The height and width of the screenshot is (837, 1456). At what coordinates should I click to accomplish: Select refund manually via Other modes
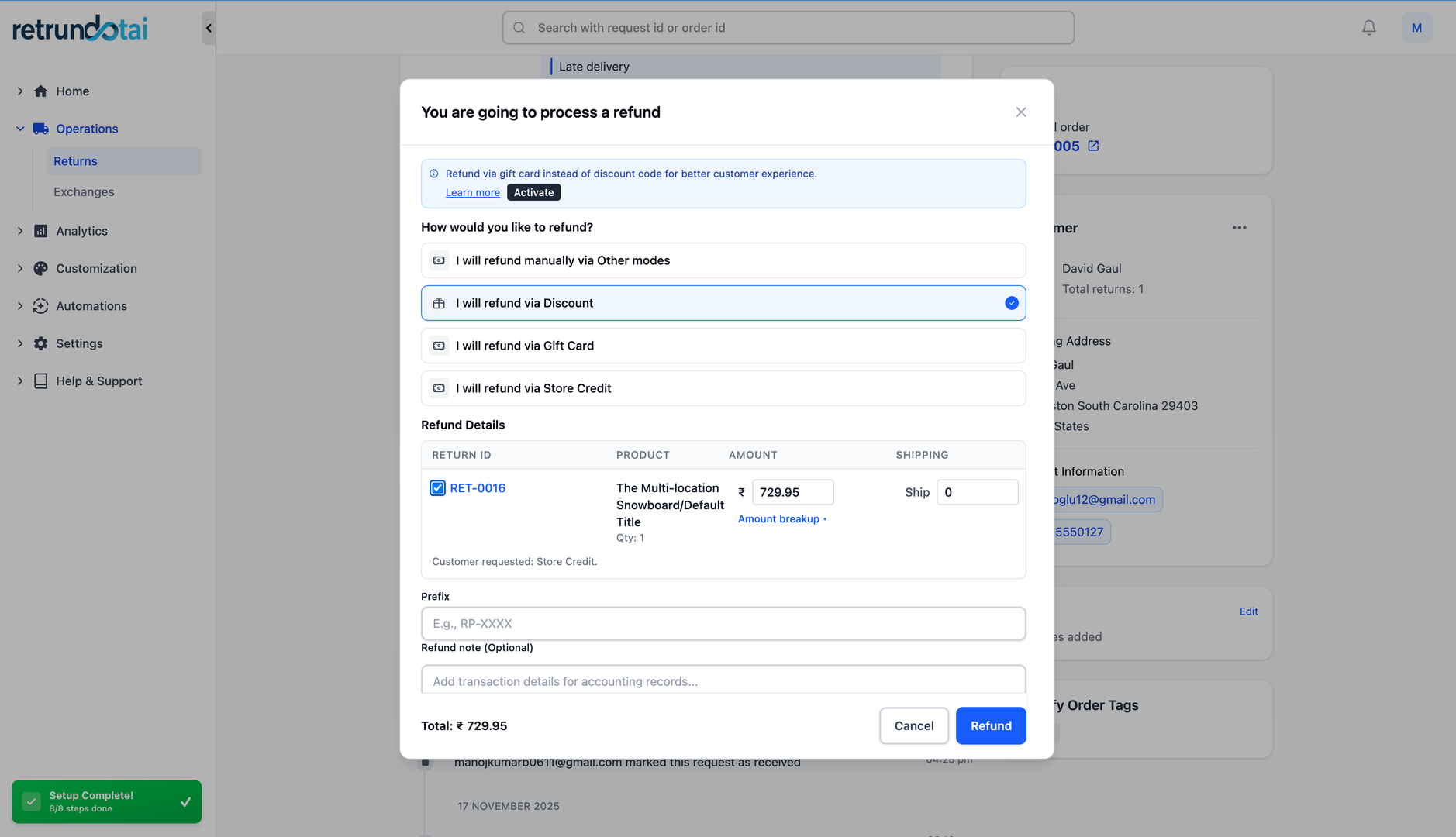(723, 260)
